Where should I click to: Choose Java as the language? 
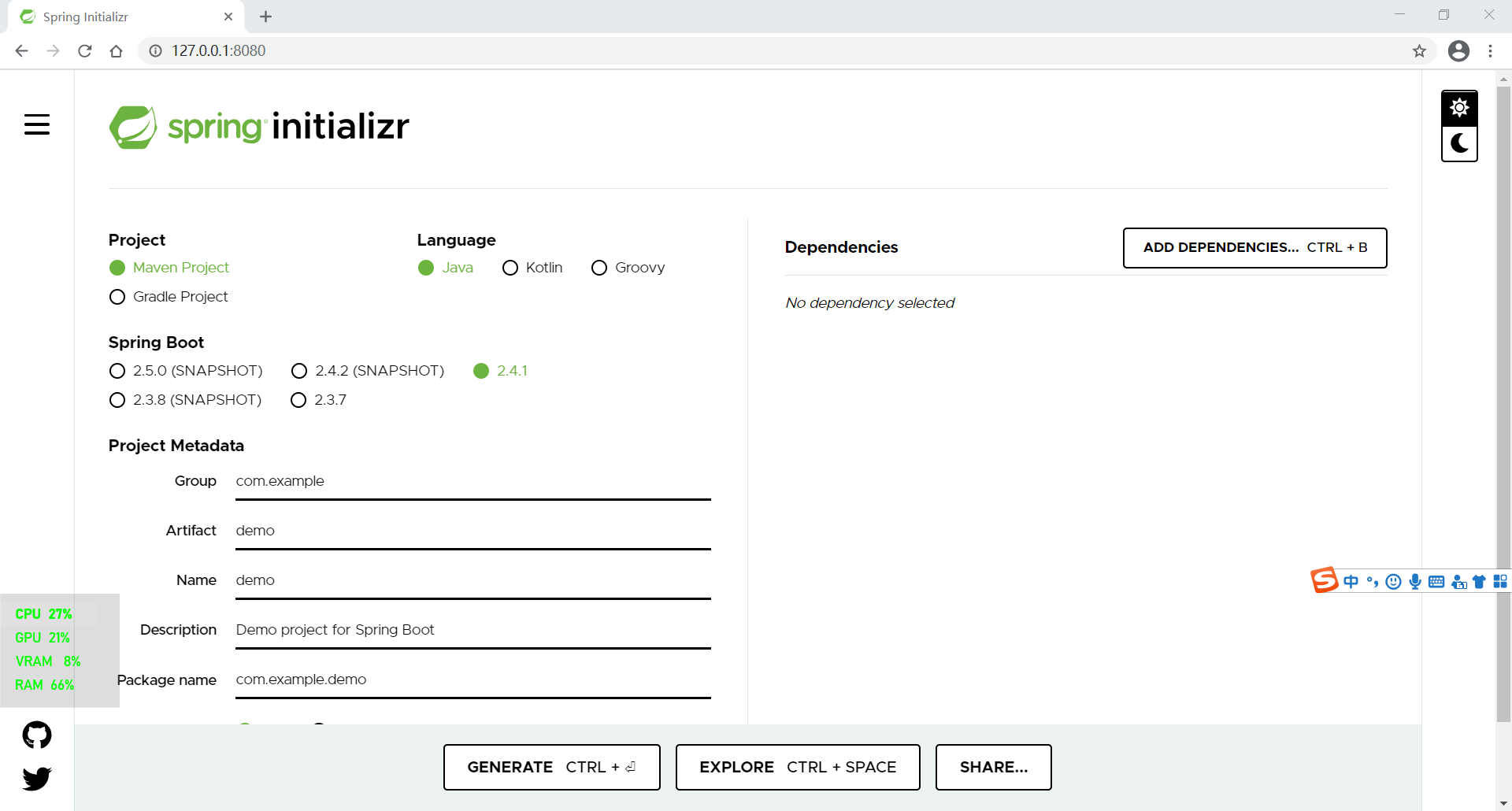coord(446,268)
